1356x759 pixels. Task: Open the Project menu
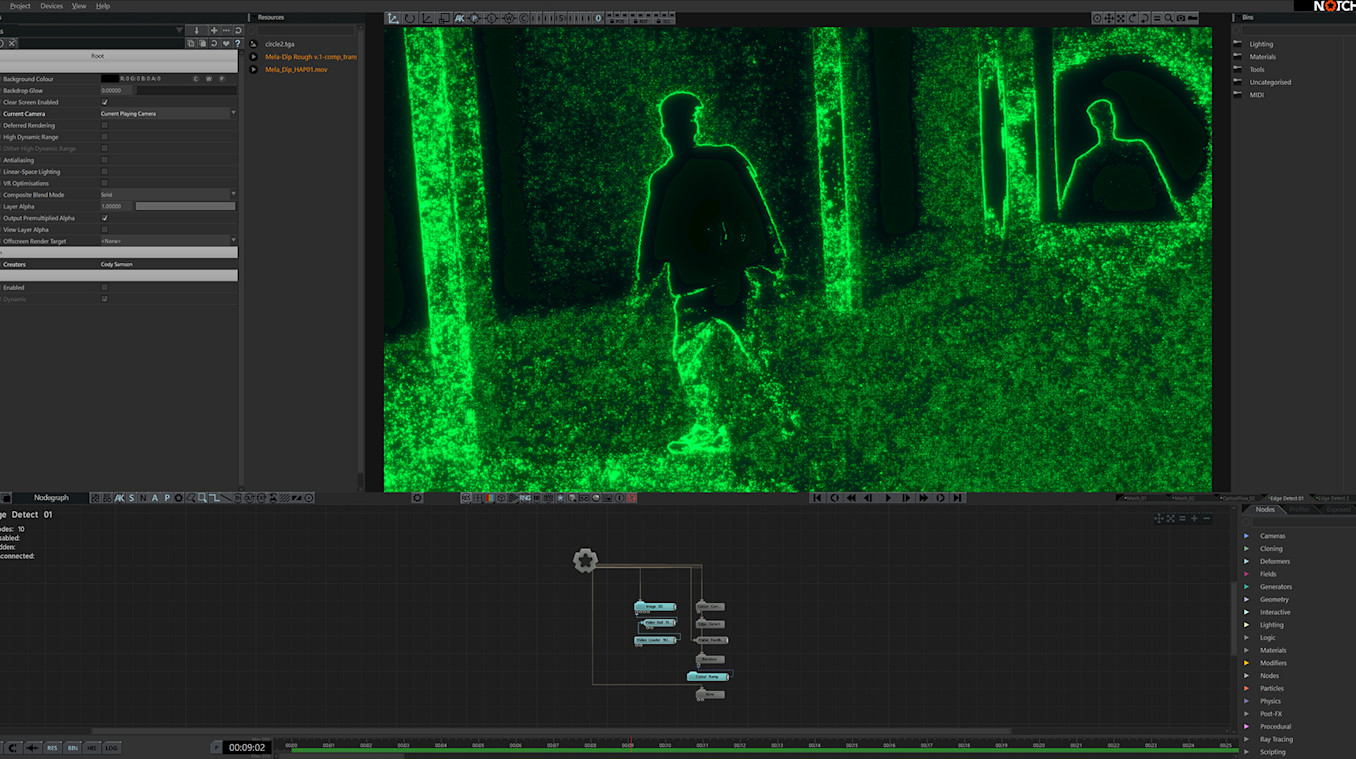coord(20,6)
